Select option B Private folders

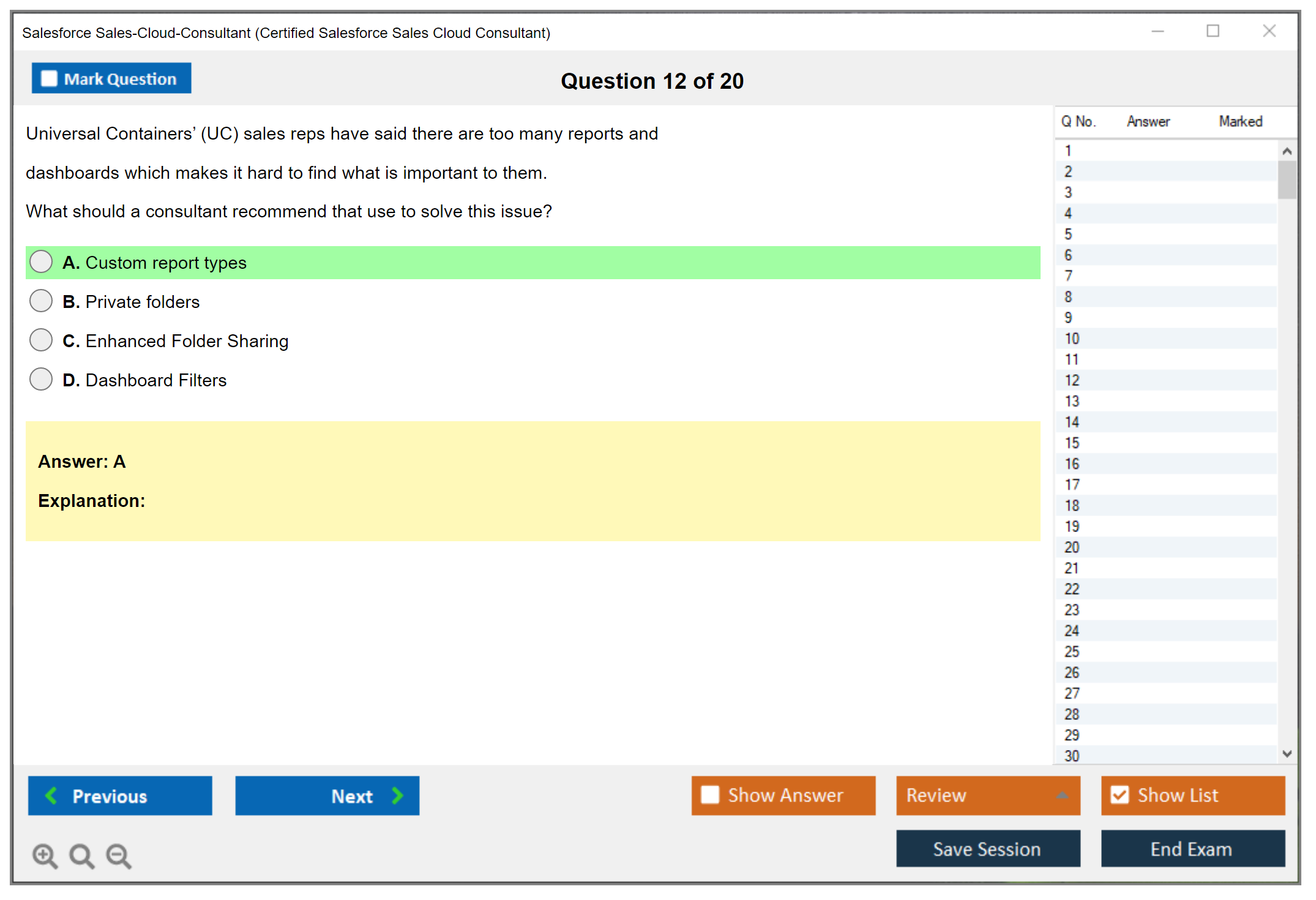[41, 301]
